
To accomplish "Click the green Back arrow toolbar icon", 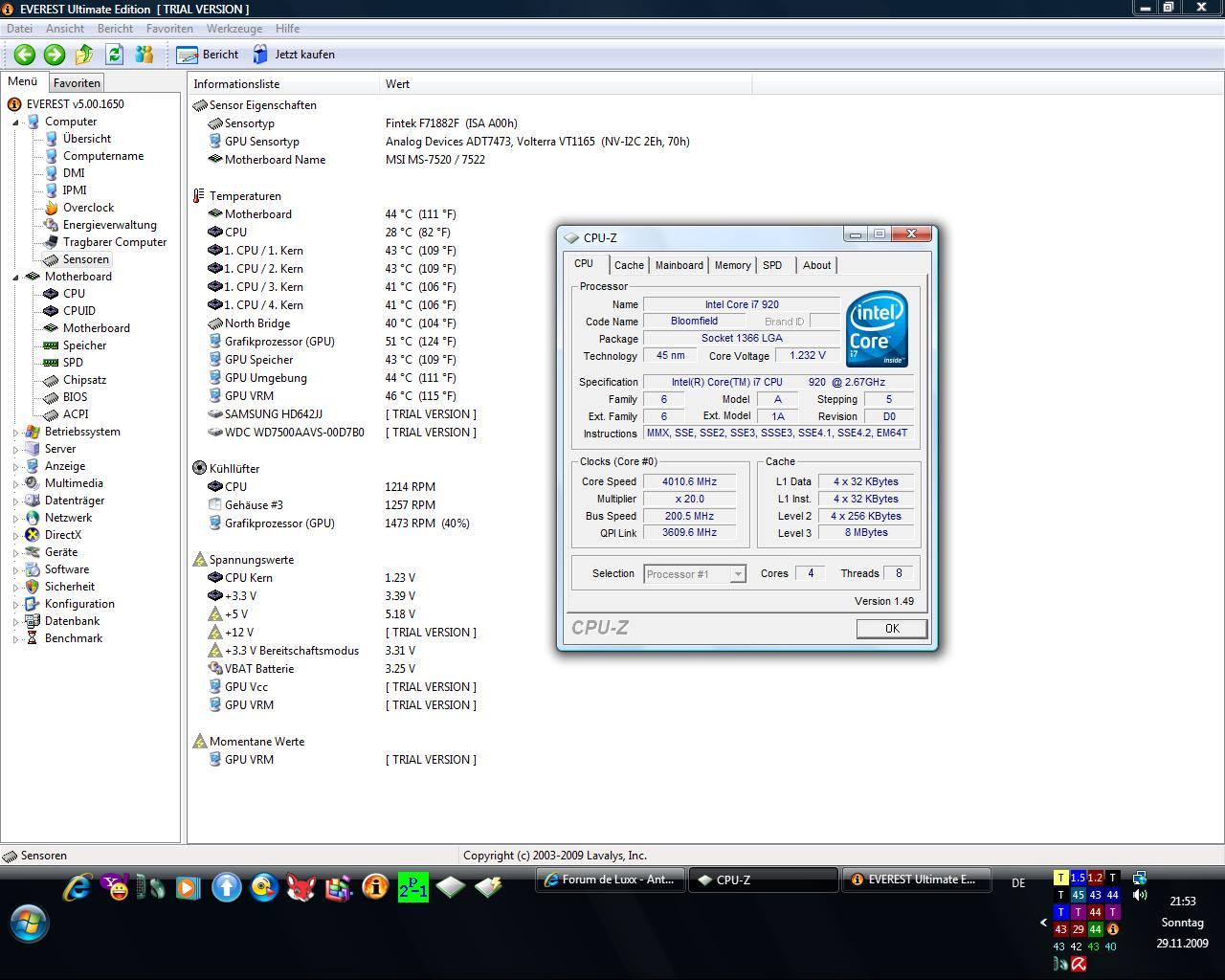I will tap(25, 55).
